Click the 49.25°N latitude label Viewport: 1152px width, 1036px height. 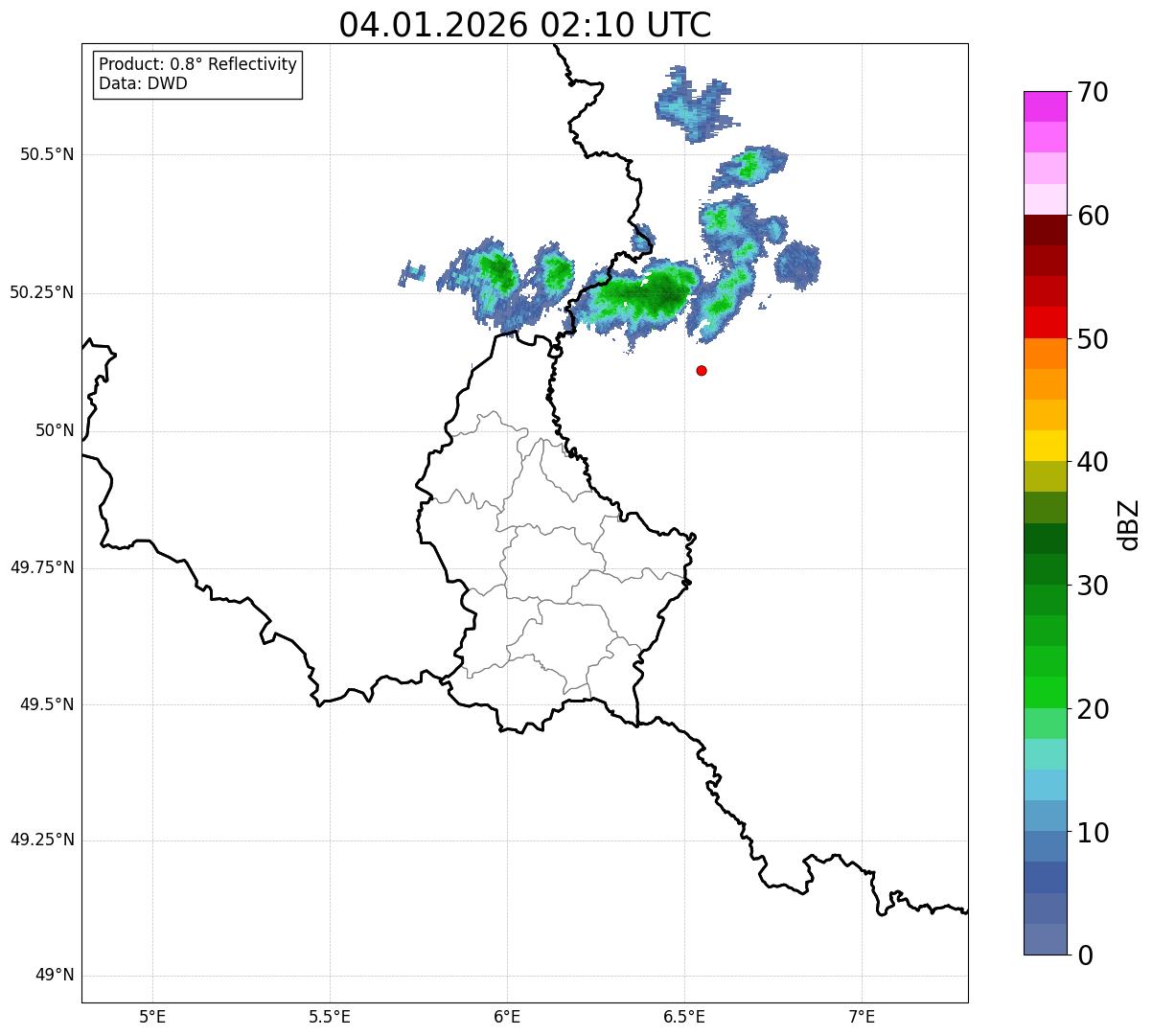pyautogui.click(x=41, y=840)
